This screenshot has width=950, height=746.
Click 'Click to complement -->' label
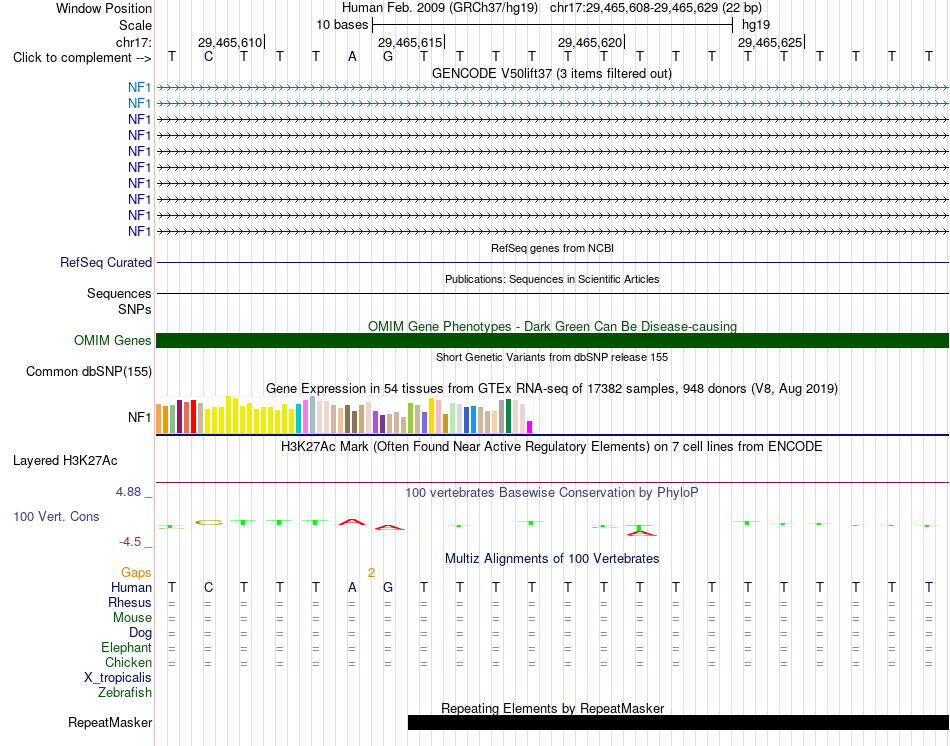(82, 58)
